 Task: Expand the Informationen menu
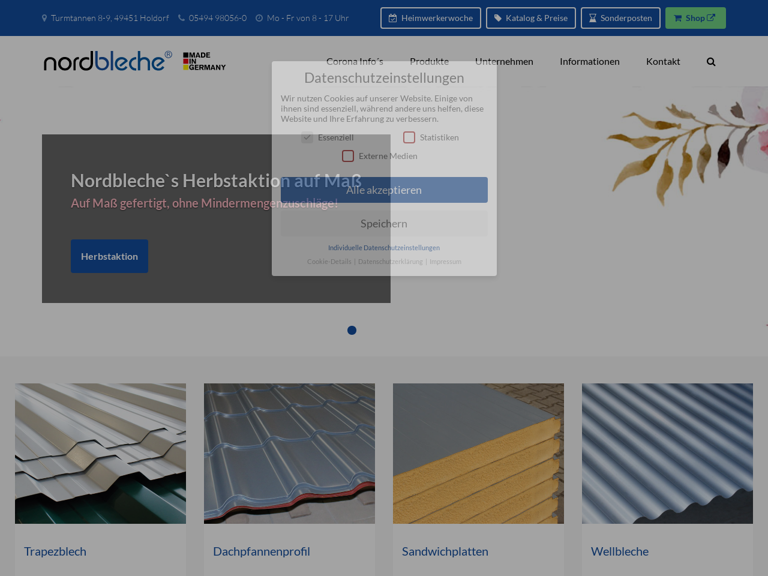(589, 61)
